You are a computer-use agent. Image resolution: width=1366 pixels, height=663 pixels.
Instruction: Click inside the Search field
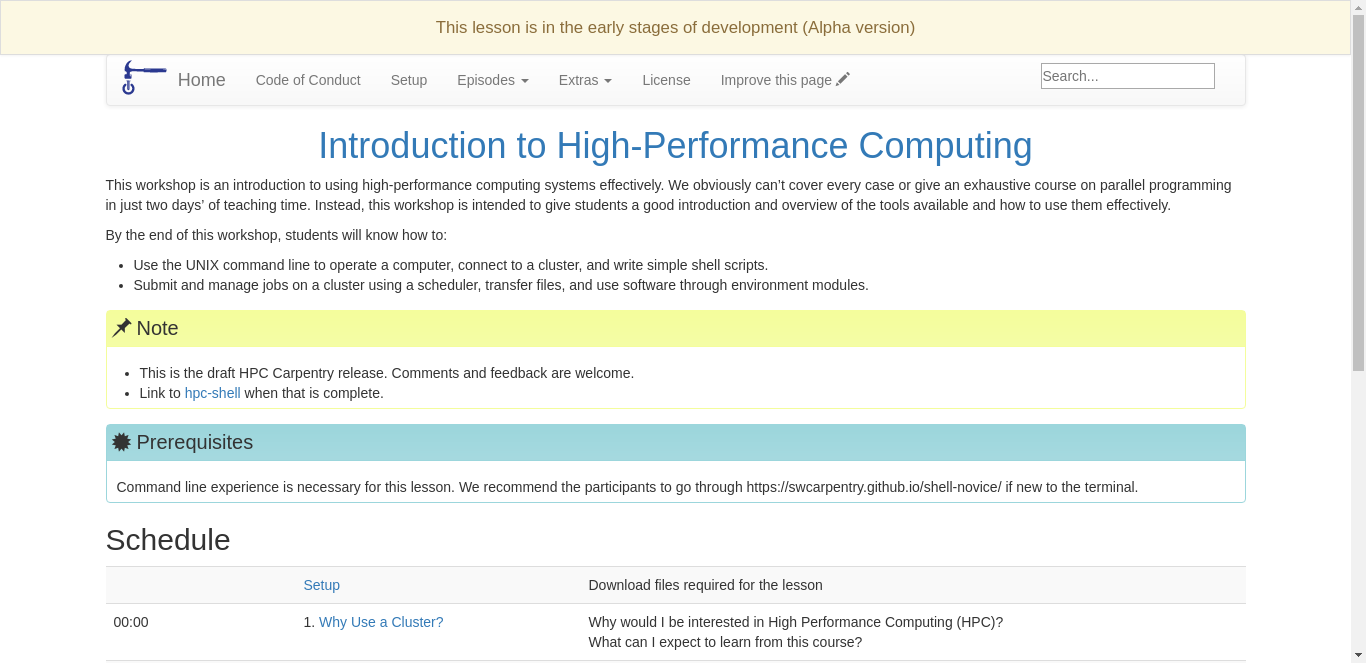click(1127, 75)
